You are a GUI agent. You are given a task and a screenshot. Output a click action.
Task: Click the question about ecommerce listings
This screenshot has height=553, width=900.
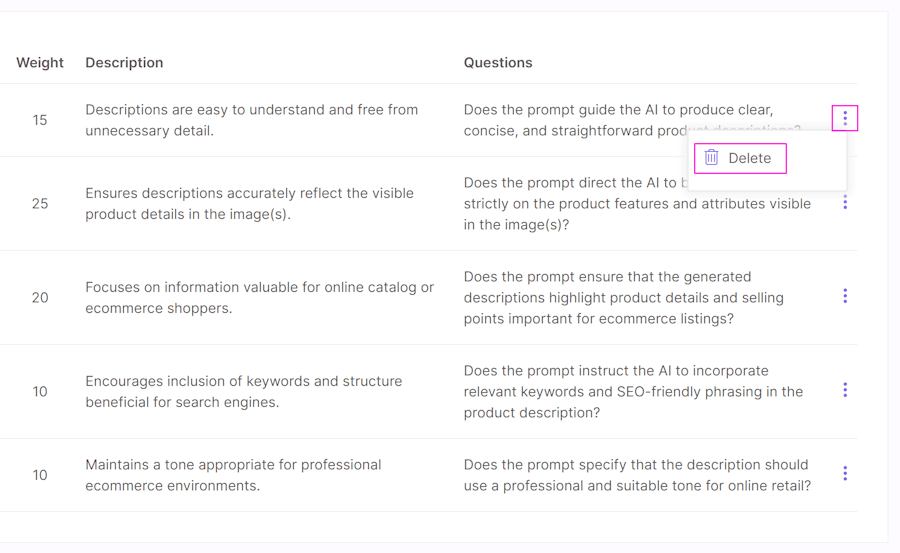623,297
